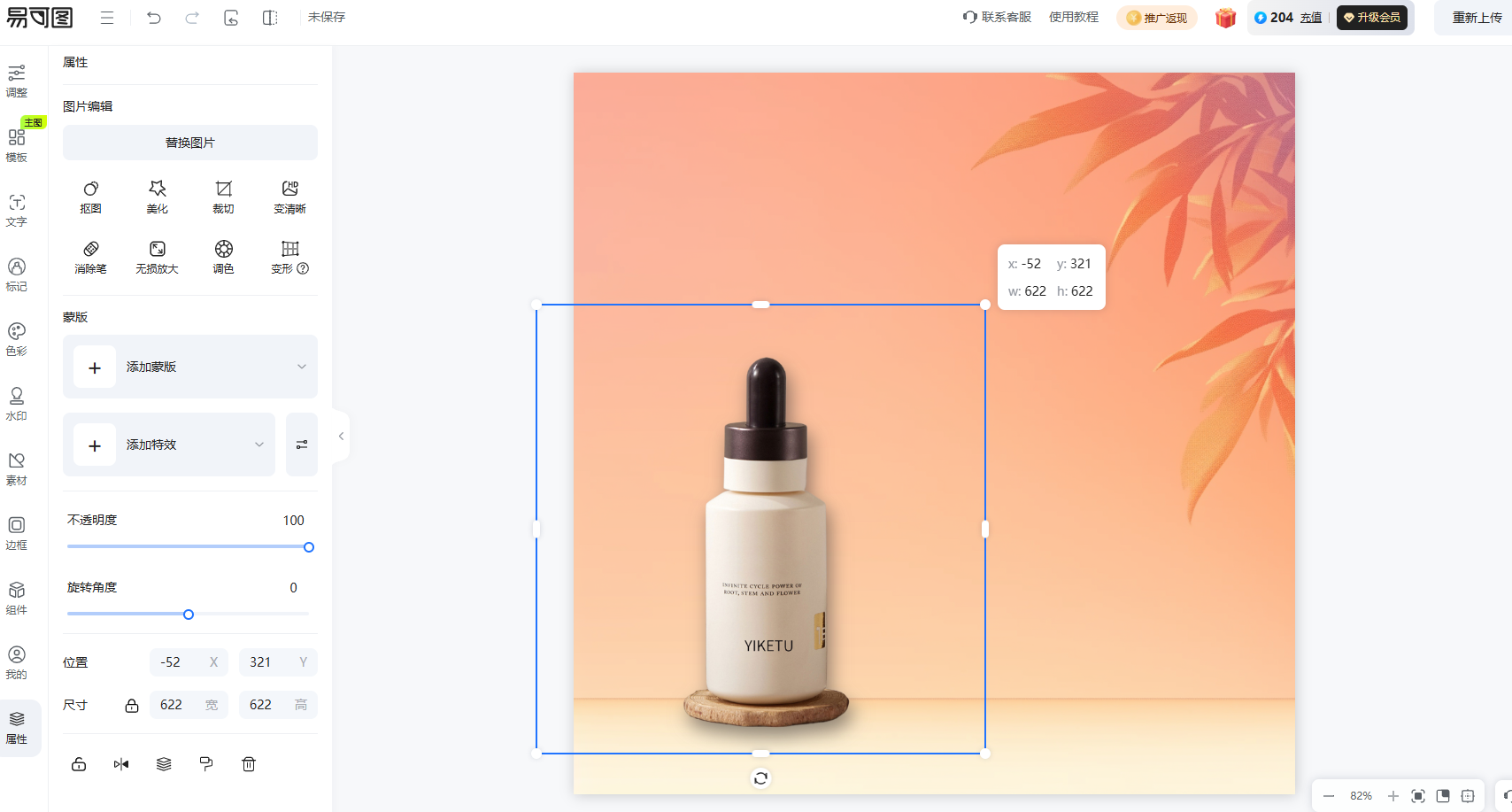The height and width of the screenshot is (812, 1512).
Task: Select the 裁切 crop tool
Action: (x=224, y=197)
